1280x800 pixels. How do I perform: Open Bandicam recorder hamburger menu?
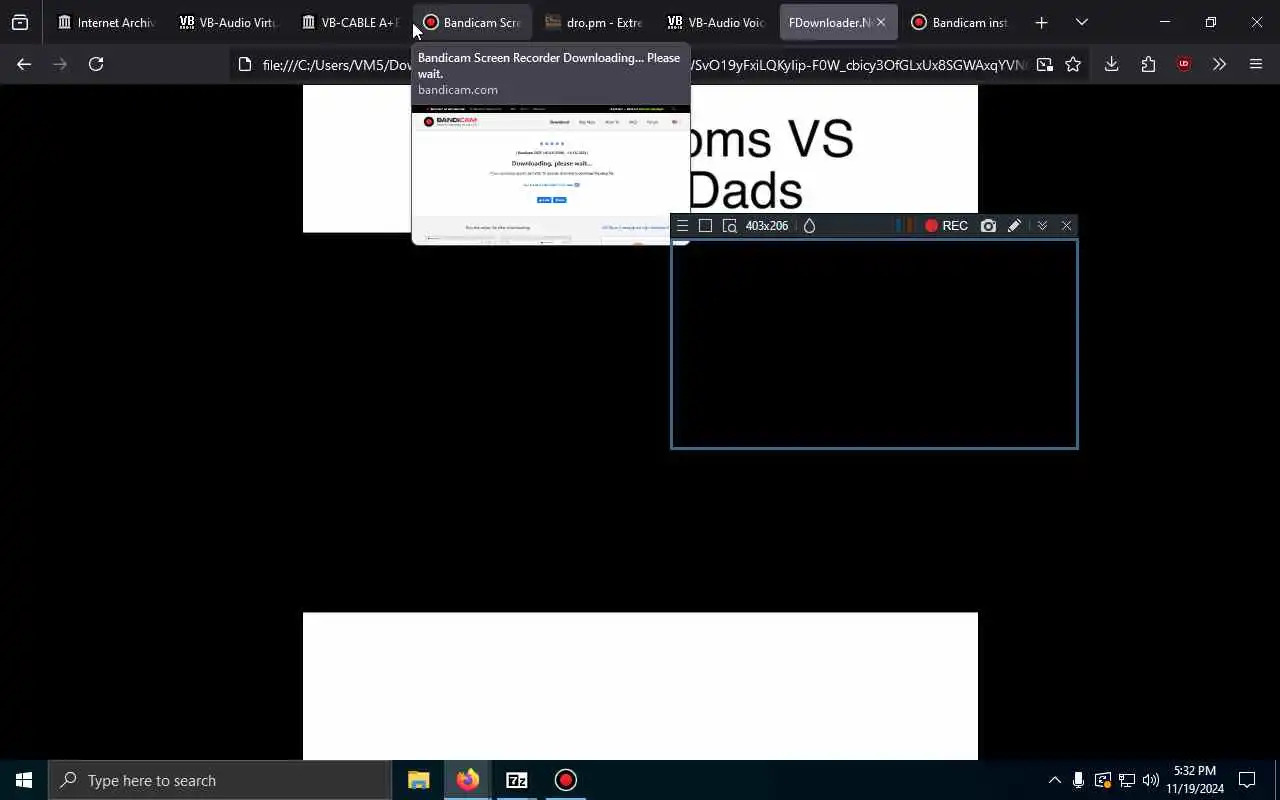click(682, 226)
